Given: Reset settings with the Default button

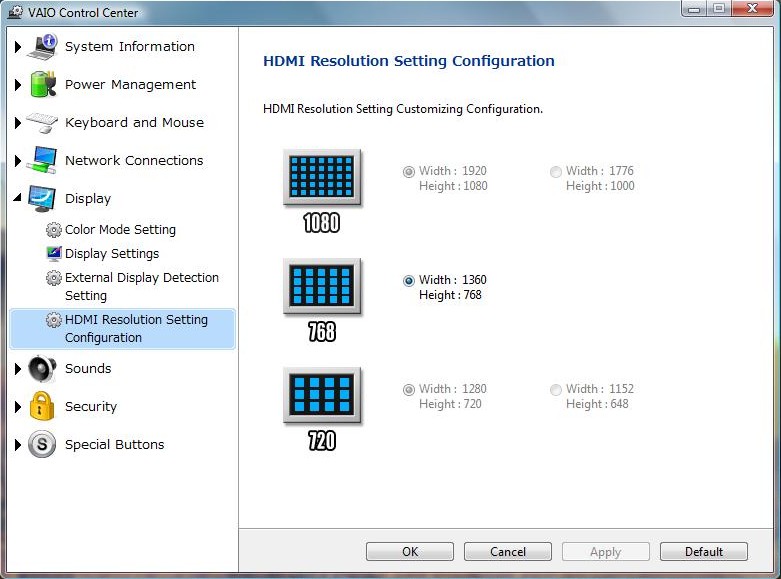Looking at the screenshot, I should pyautogui.click(x=704, y=552).
